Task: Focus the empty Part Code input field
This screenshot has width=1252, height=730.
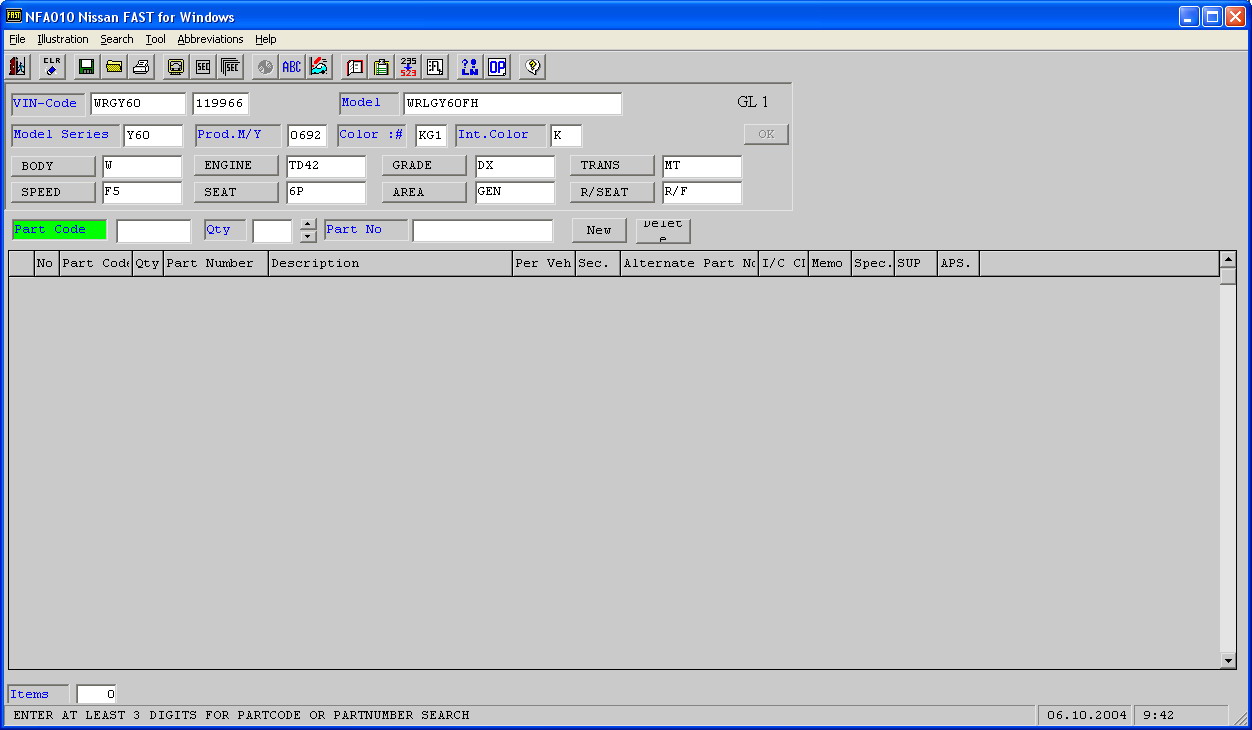Action: click(x=154, y=231)
